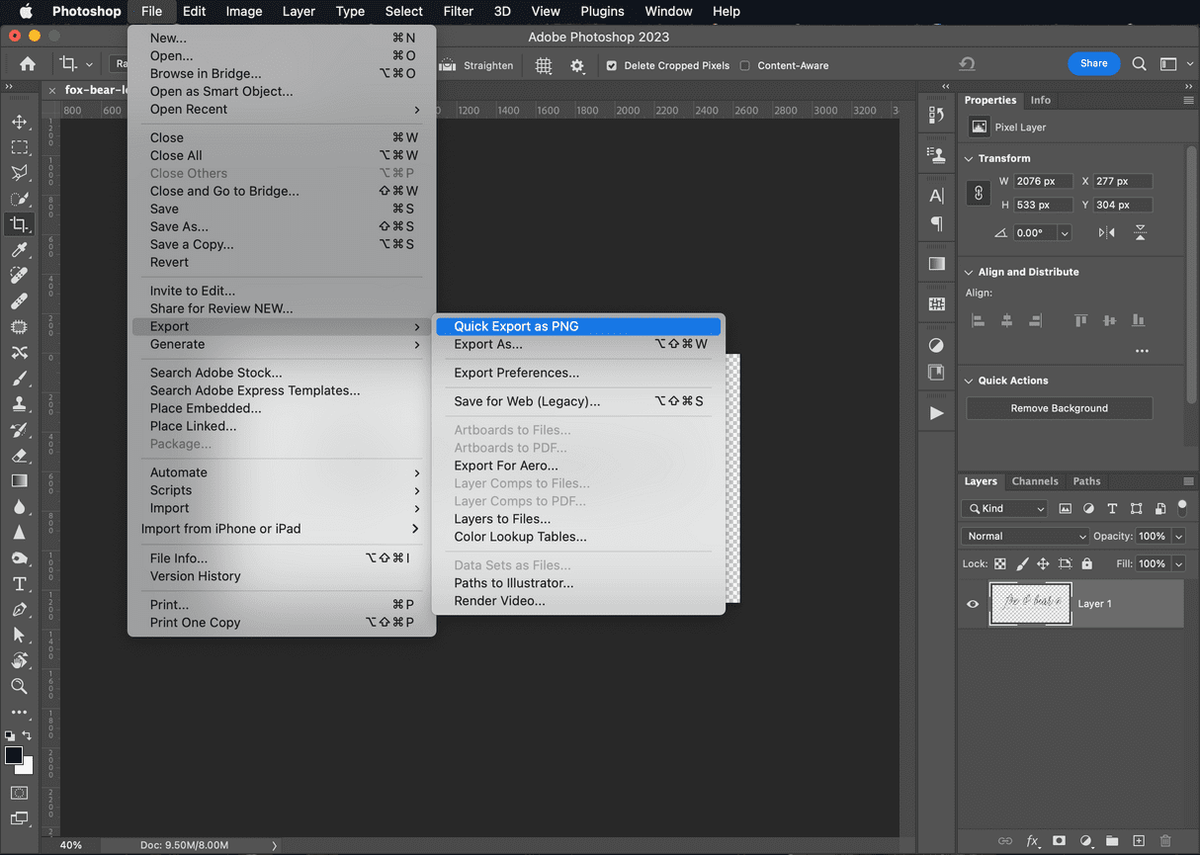Open the search magnifier in options bar

coord(1139,64)
